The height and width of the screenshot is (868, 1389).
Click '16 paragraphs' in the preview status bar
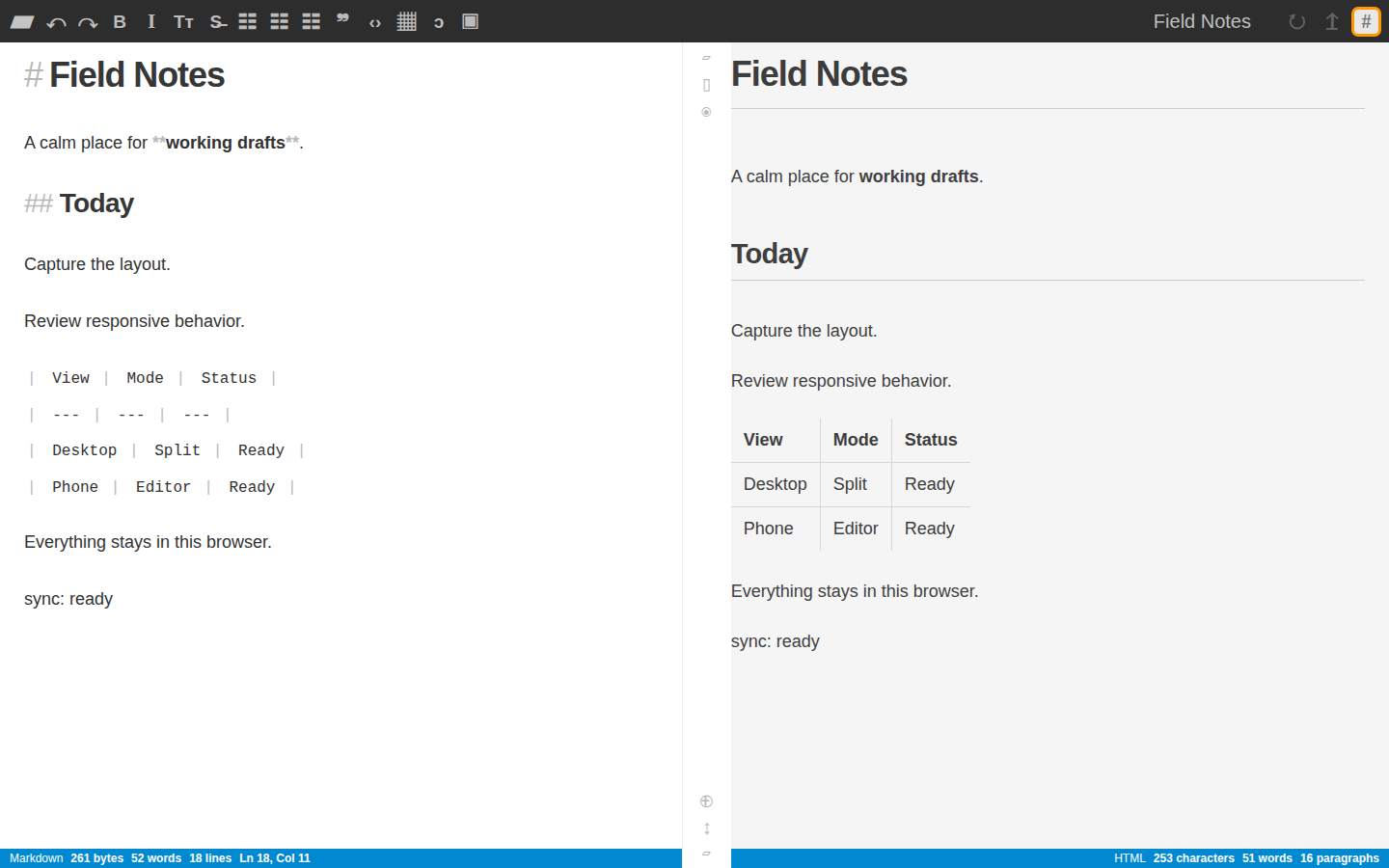point(1340,858)
